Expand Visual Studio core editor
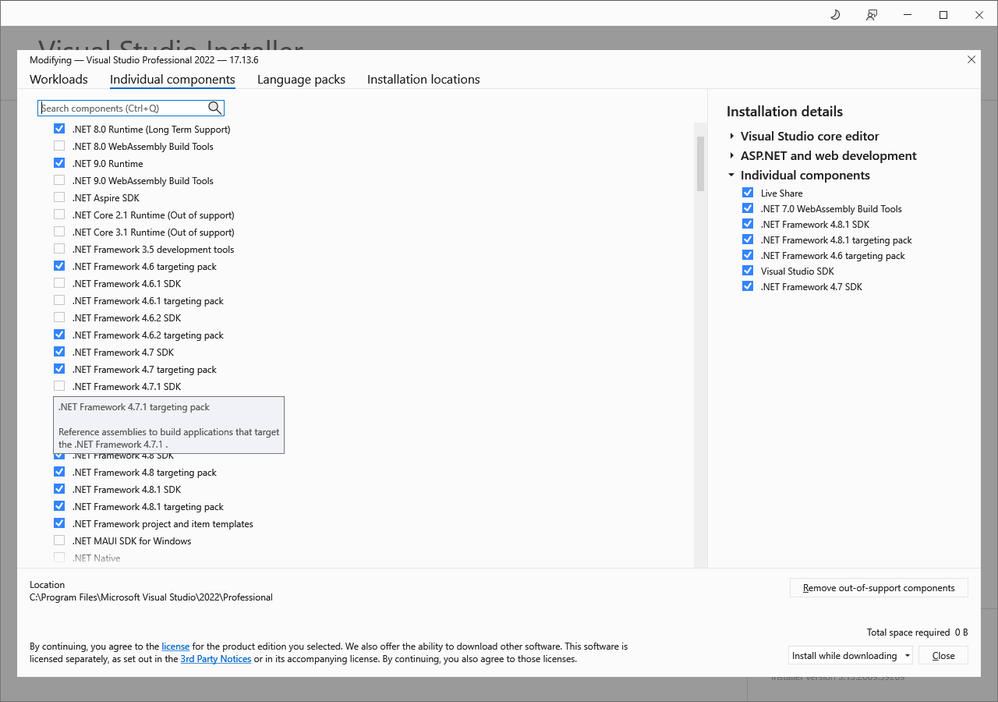Image resolution: width=998 pixels, height=702 pixels. pos(732,136)
